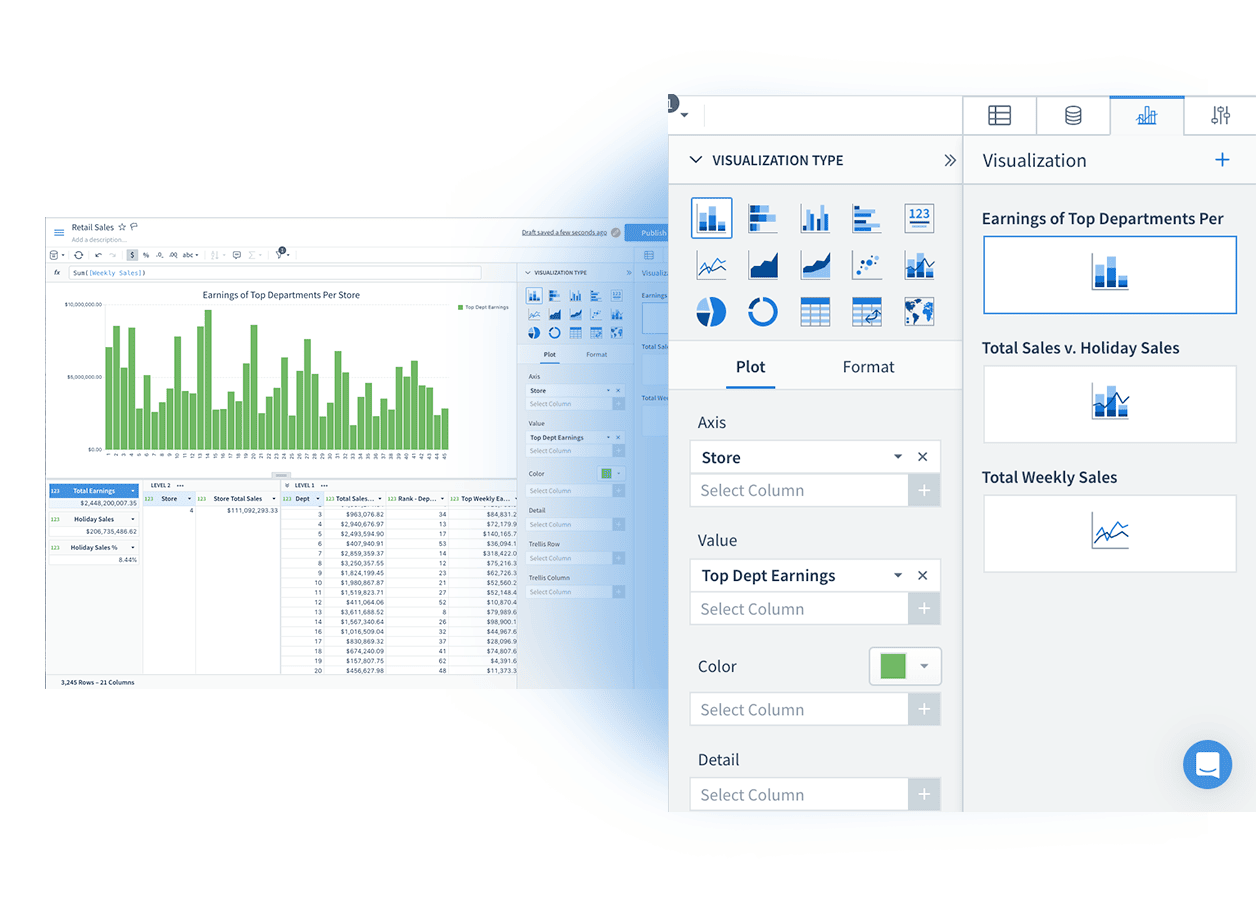
Task: Add a Color column with plus
Action: point(924,710)
